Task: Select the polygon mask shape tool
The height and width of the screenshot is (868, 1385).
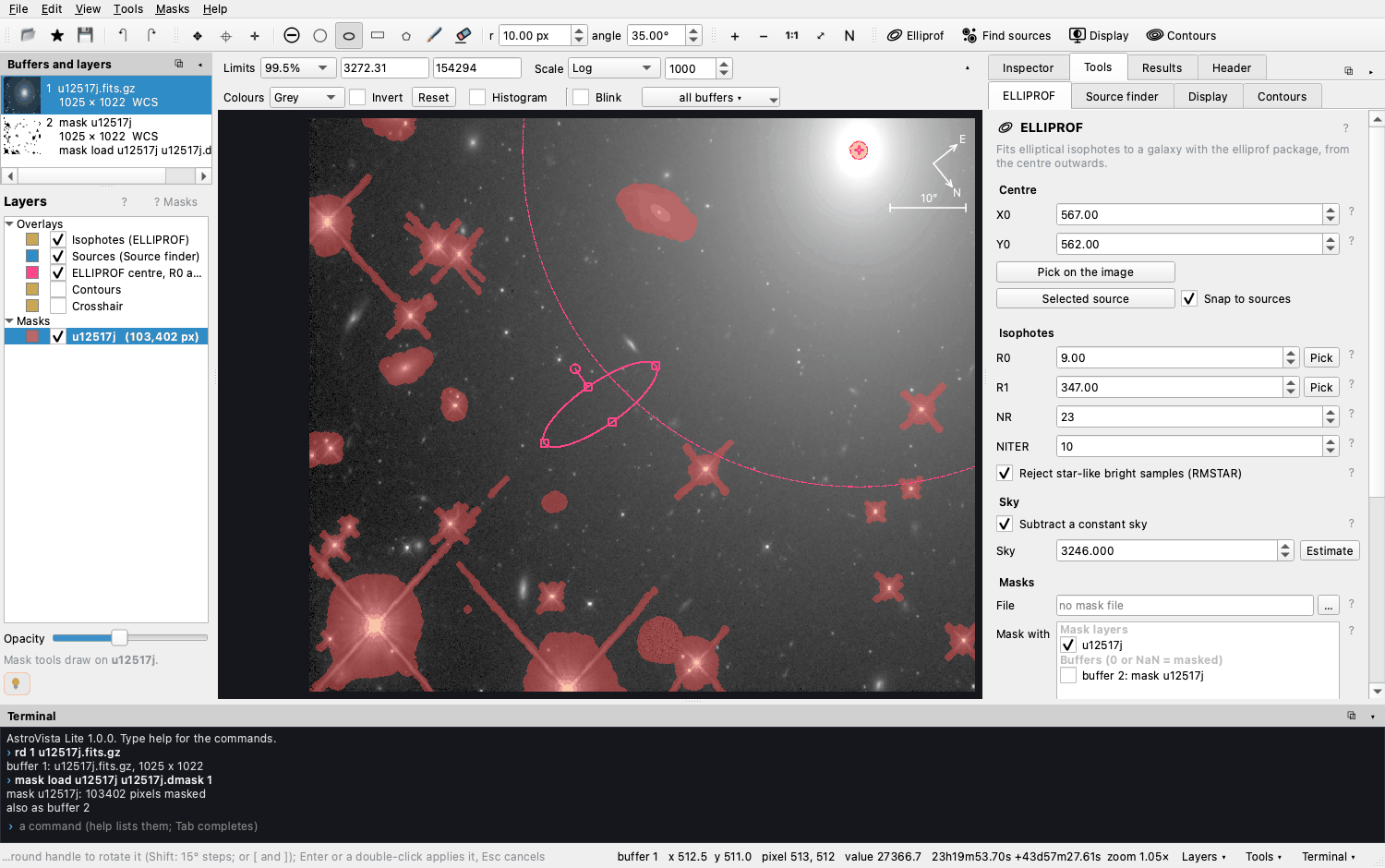Action: click(406, 35)
